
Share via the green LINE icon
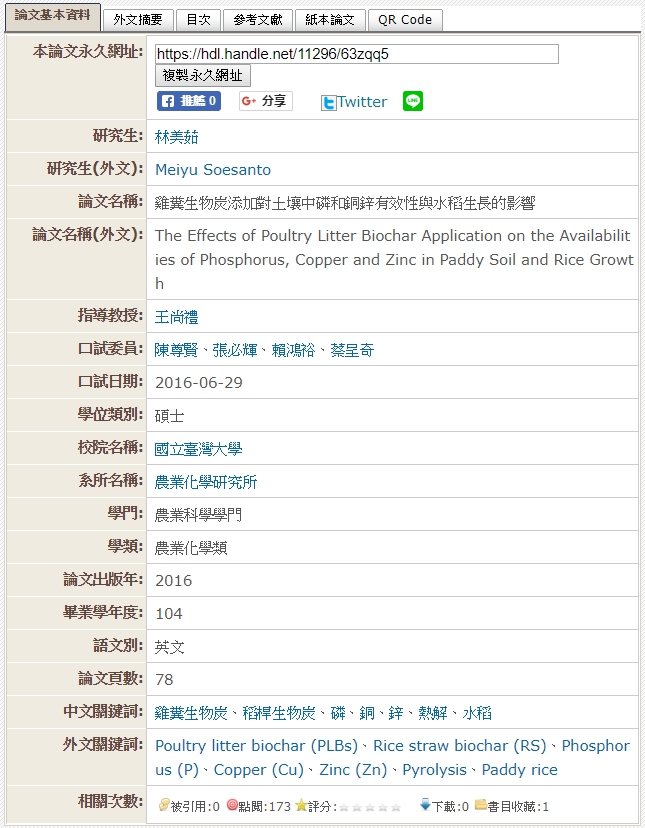coord(413,101)
